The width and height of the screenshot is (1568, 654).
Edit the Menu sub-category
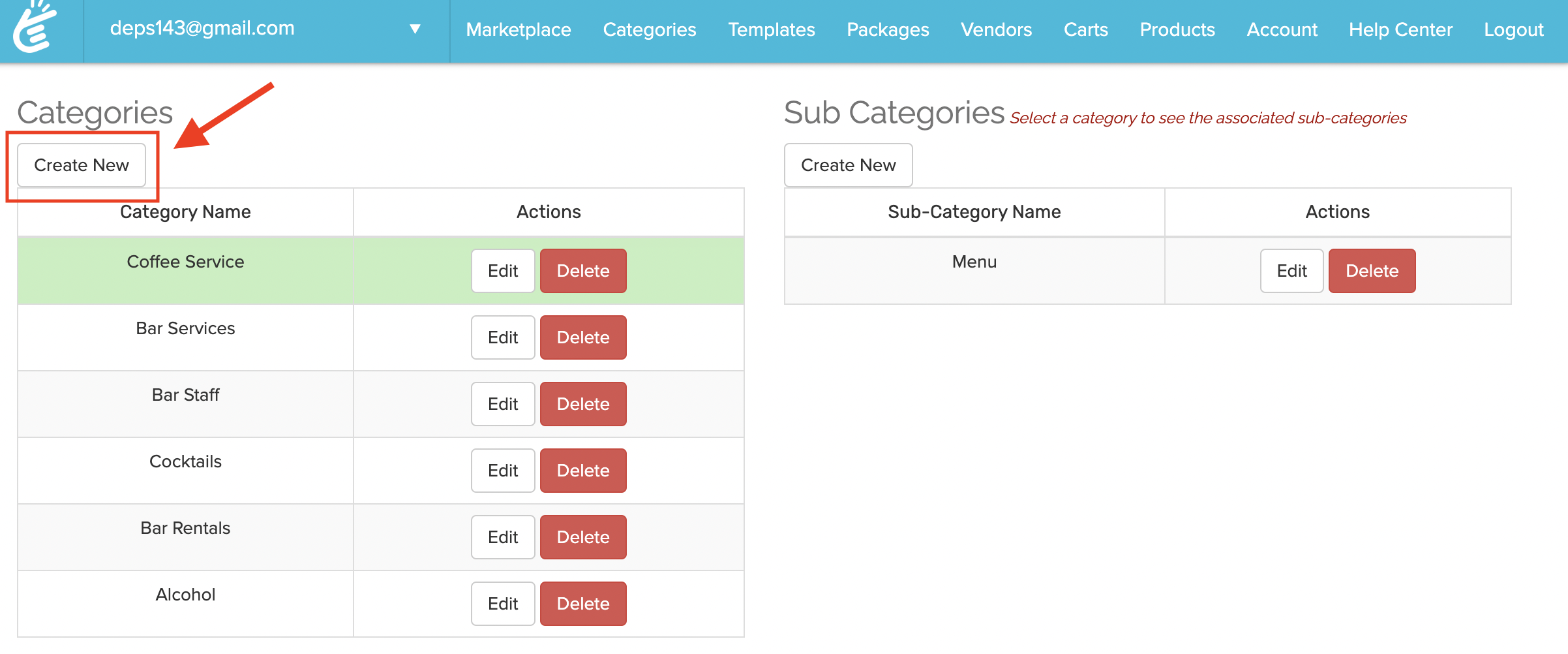(1291, 271)
